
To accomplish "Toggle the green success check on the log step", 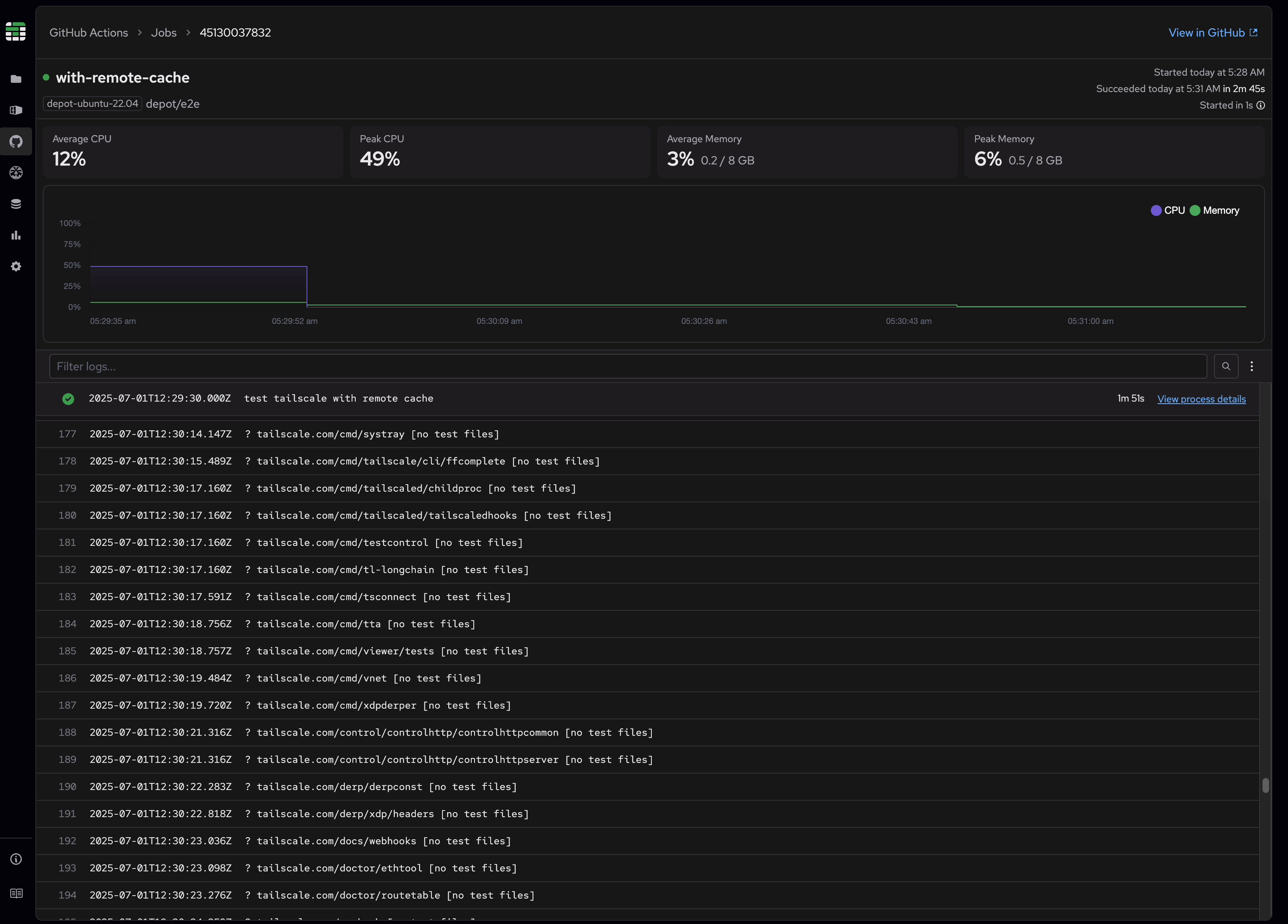I will 68,399.
